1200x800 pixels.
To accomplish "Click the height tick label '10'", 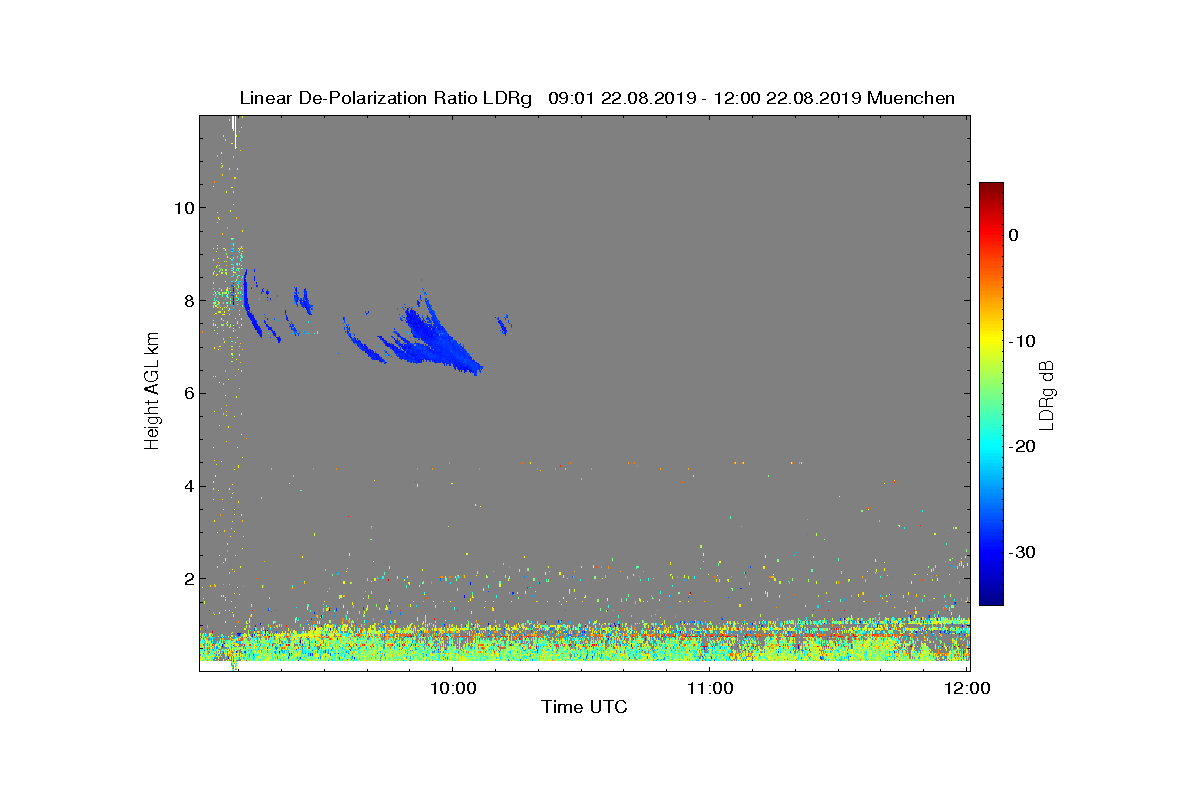I will pos(183,208).
